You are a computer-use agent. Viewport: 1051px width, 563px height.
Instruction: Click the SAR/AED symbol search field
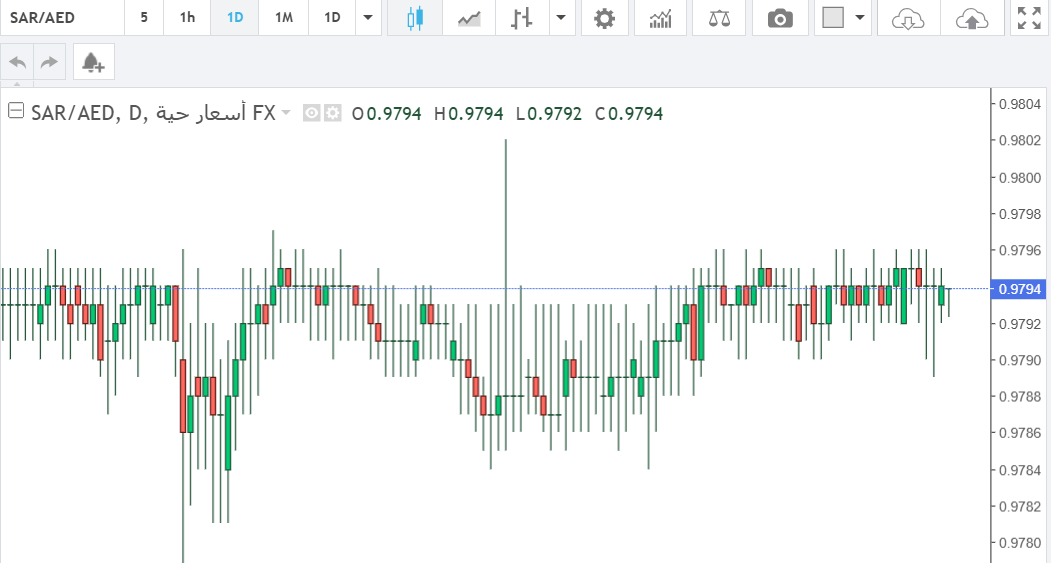pos(62,18)
